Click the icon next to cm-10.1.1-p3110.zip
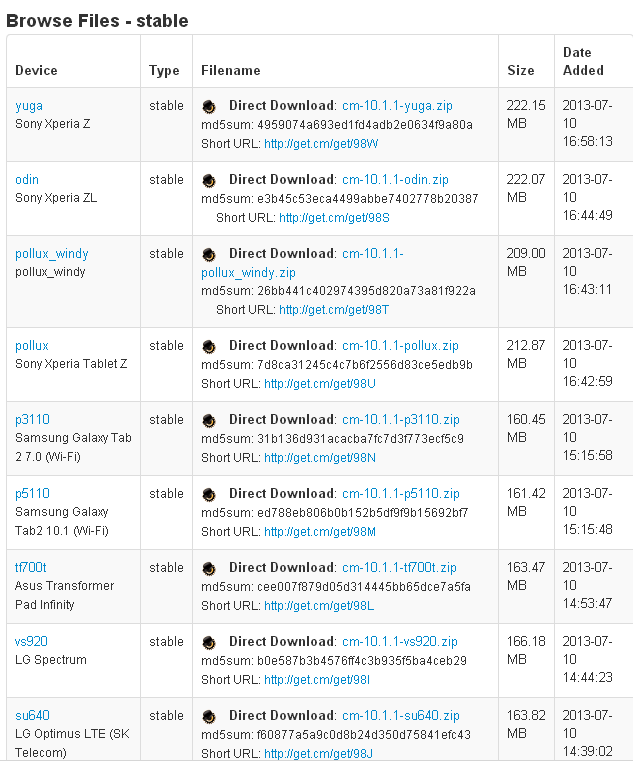 [x=209, y=420]
